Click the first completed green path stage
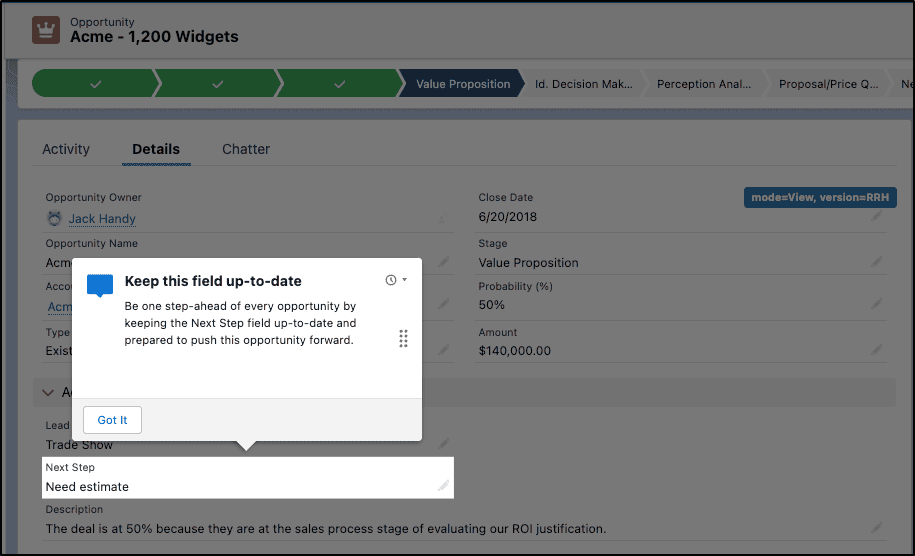This screenshot has width=915, height=556. click(x=95, y=83)
